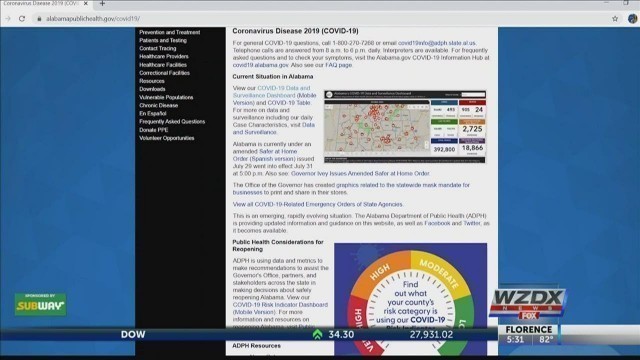Open Contact Tracing sidebar item

click(x=158, y=49)
